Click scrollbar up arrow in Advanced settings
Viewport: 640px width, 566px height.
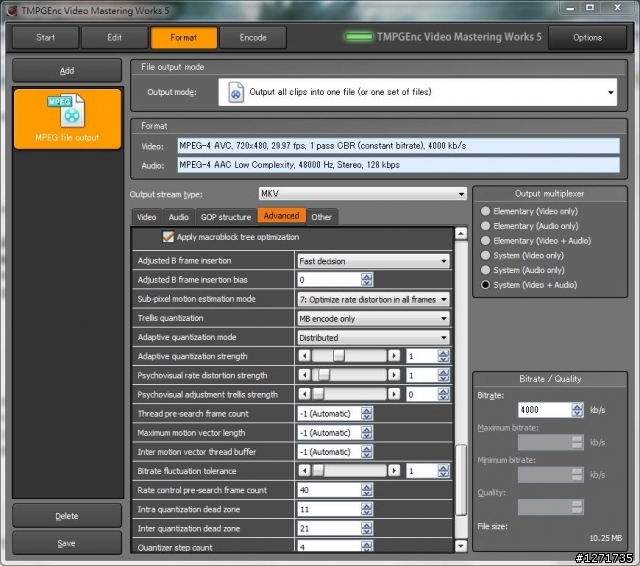click(x=461, y=233)
